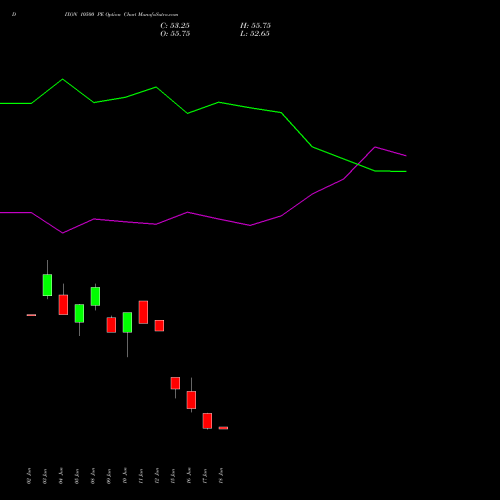Click the close value C: 53.25

(x=175, y=26)
